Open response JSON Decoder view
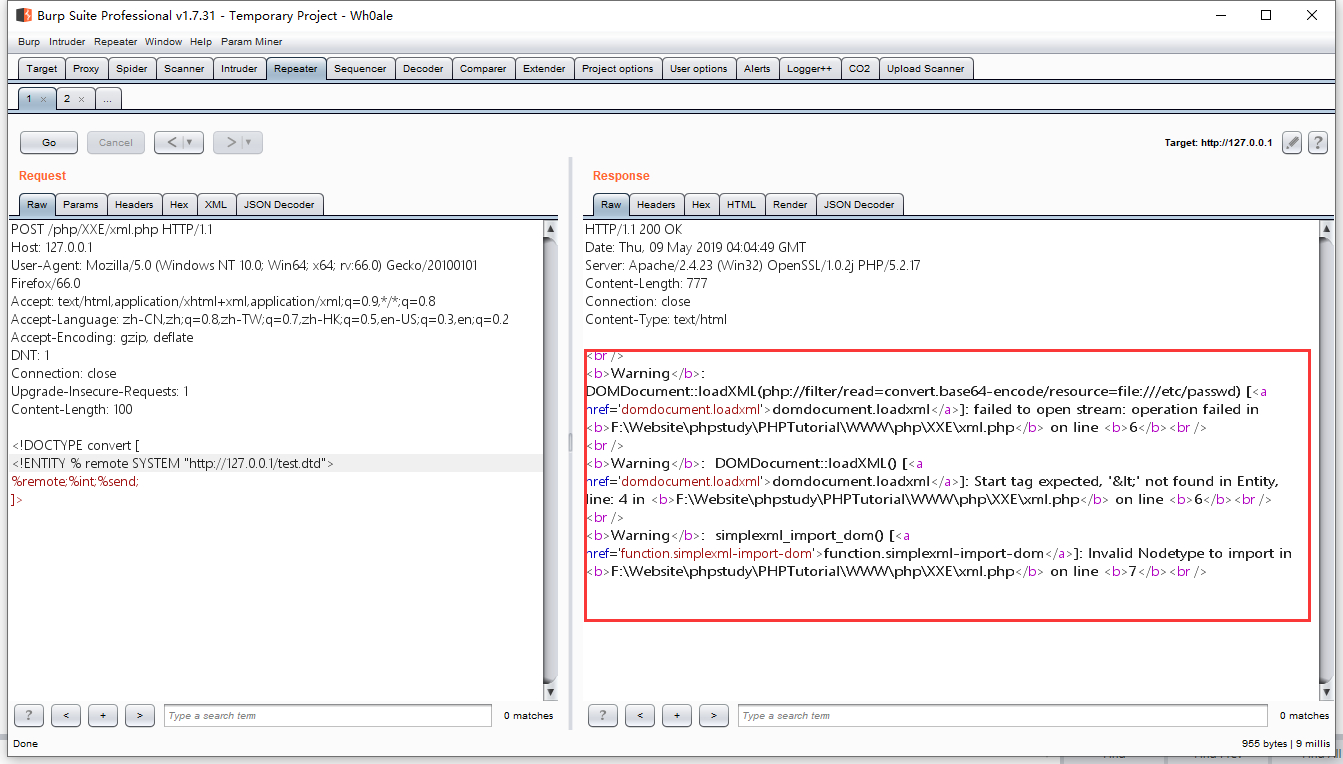The height and width of the screenshot is (764, 1343). pos(860,204)
